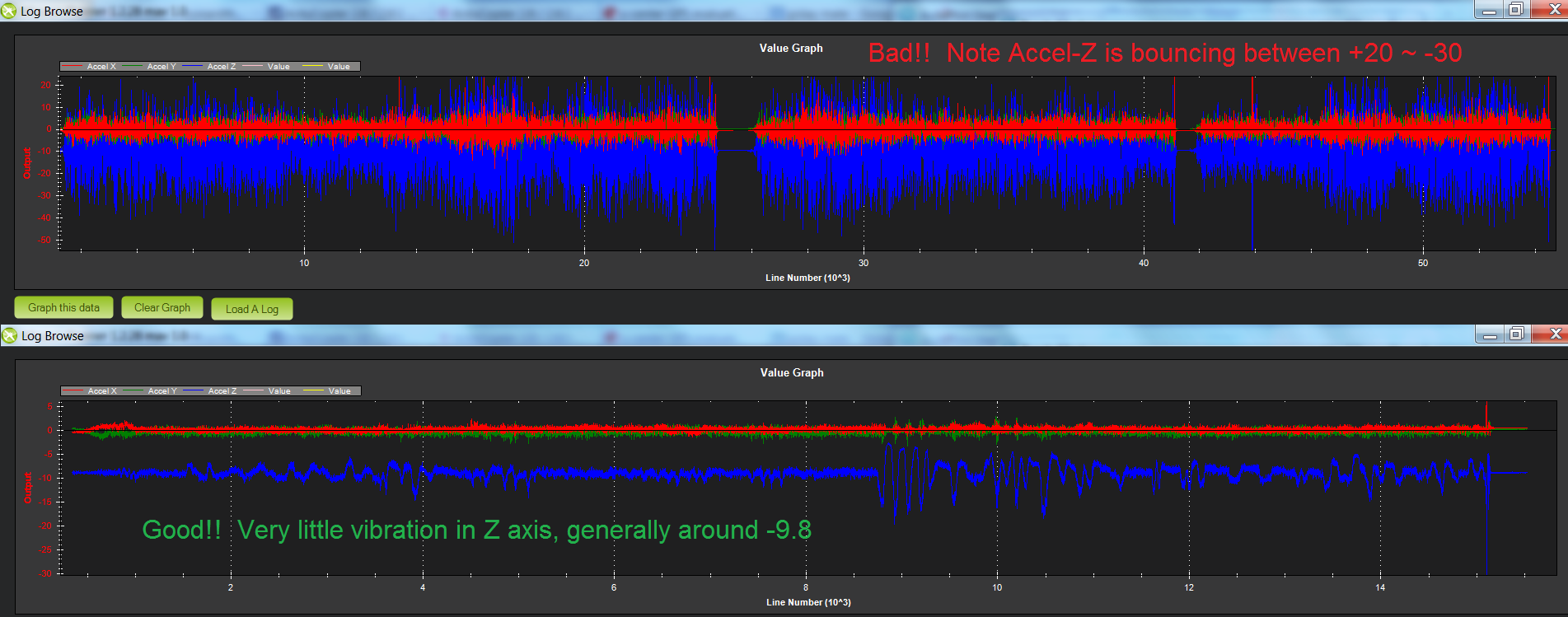The image size is (1568, 617).
Task: Click the green app icon in upper Log Browse title bar
Action: coord(9,11)
